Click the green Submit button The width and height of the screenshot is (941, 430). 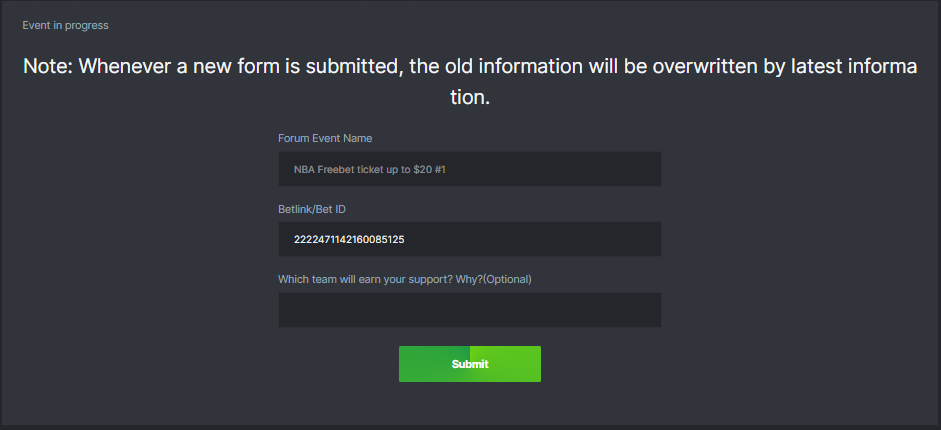[x=469, y=364]
